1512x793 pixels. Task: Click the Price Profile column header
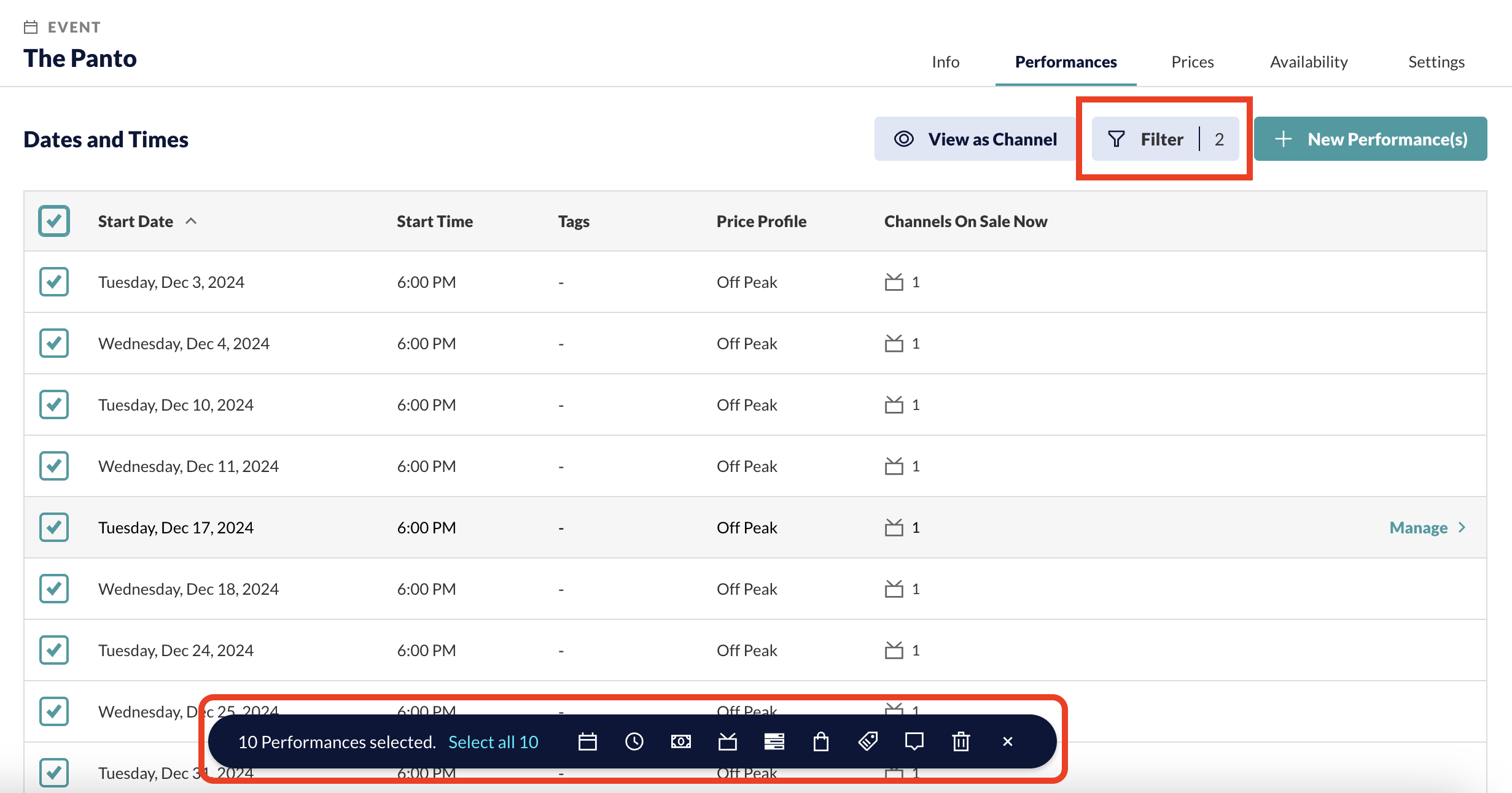point(762,221)
